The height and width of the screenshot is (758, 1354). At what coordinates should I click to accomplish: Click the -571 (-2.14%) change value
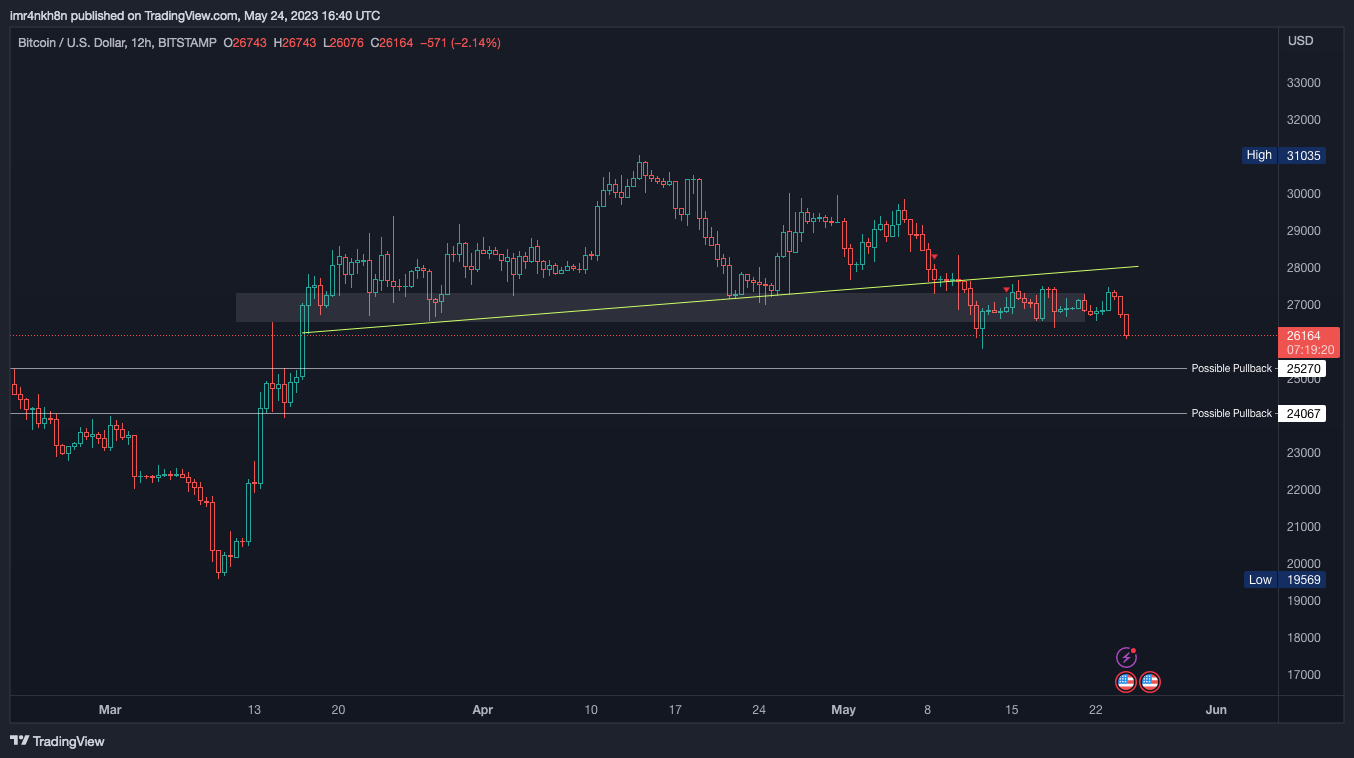tap(461, 43)
